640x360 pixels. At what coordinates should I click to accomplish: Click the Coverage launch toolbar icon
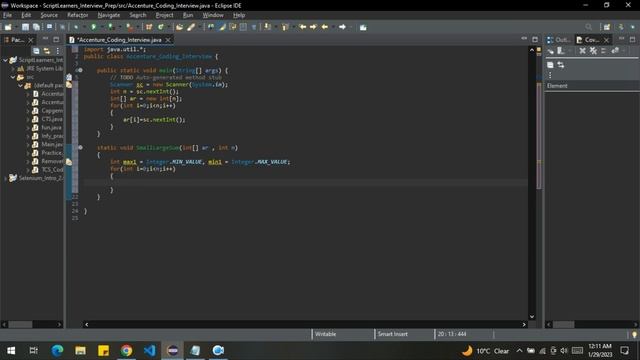111,27
